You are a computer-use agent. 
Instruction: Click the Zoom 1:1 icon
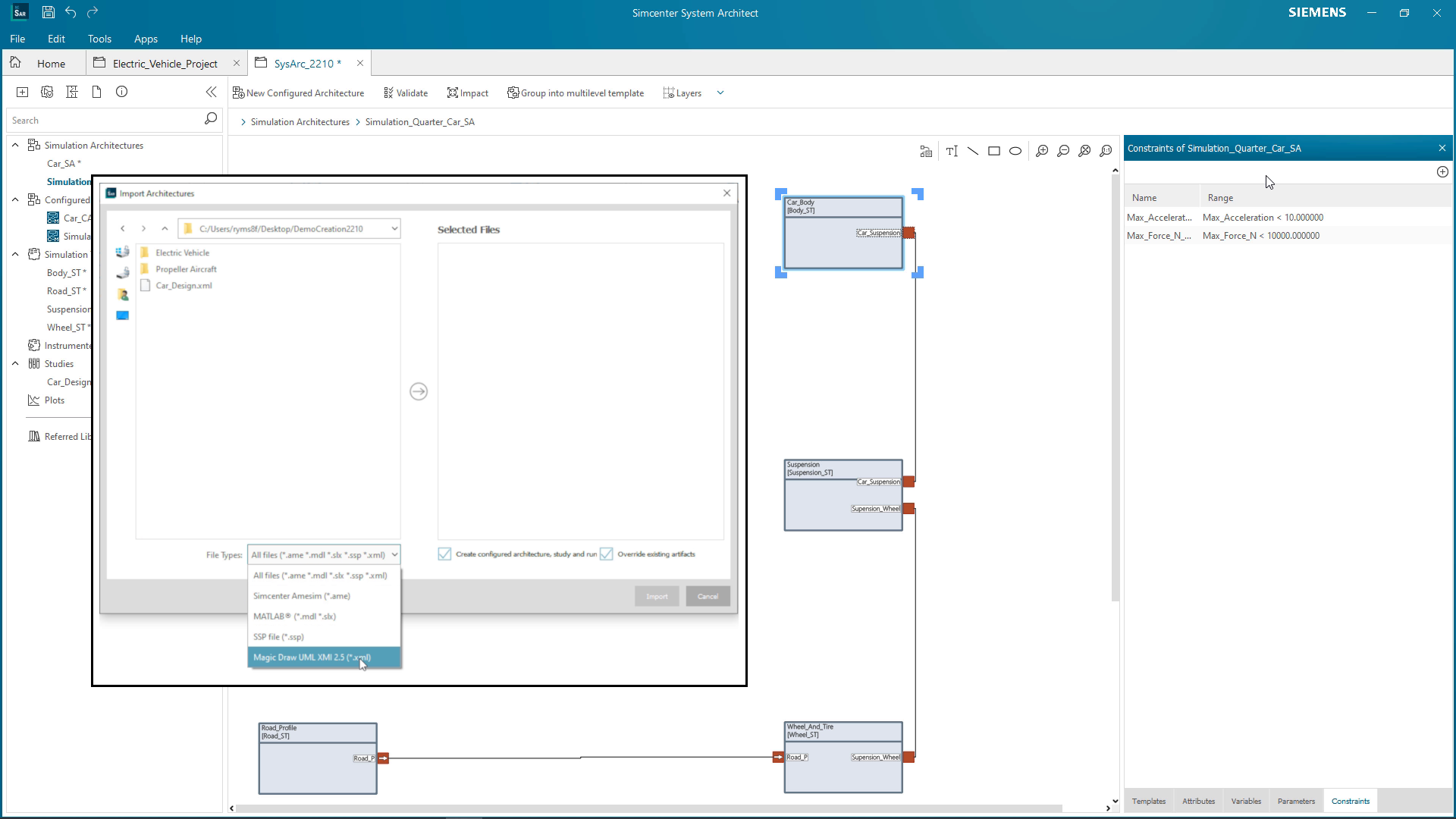[x=1106, y=151]
